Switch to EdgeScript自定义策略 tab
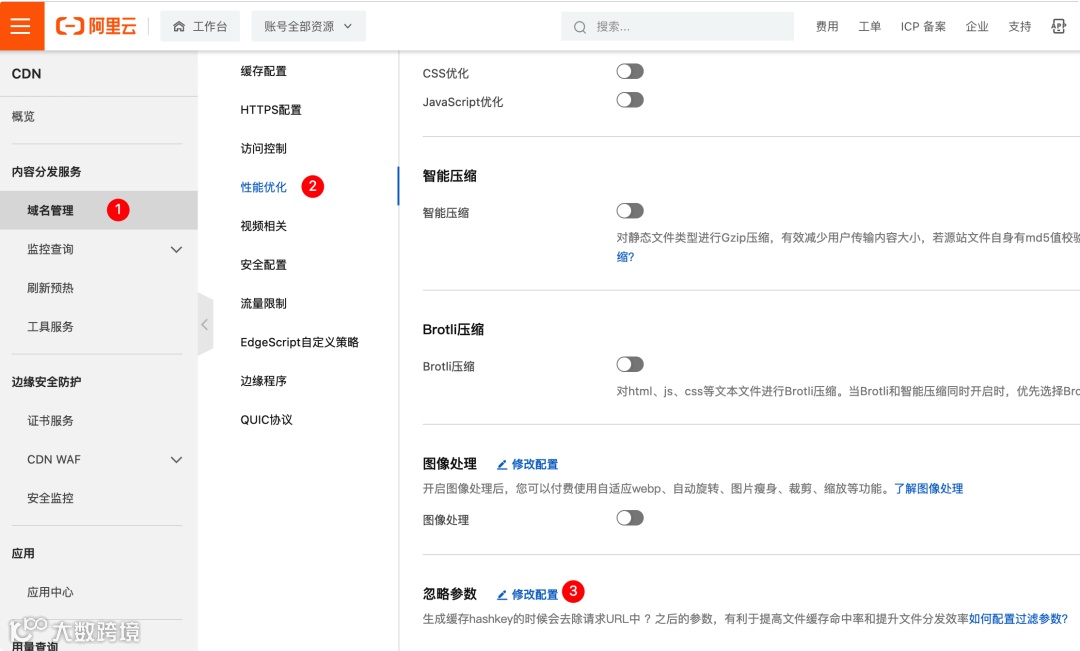Image resolution: width=1080 pixels, height=651 pixels. 299,342
